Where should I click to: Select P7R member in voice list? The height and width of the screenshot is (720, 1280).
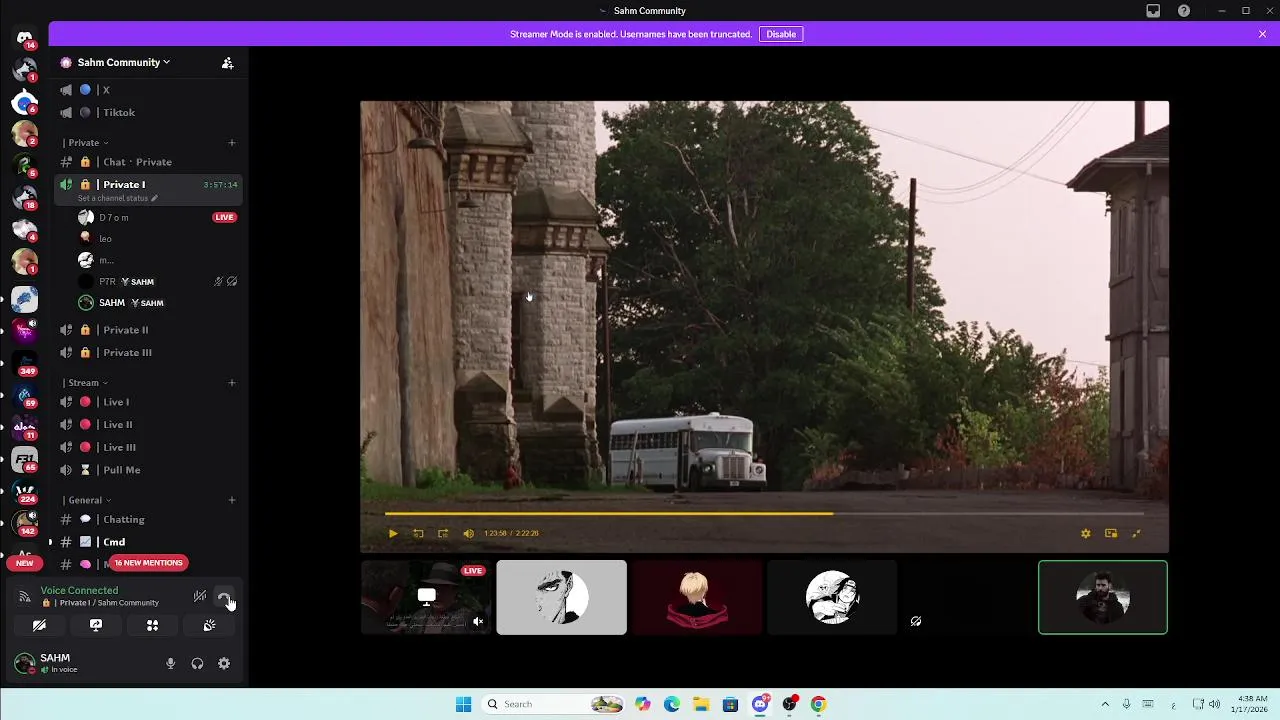click(x=156, y=282)
